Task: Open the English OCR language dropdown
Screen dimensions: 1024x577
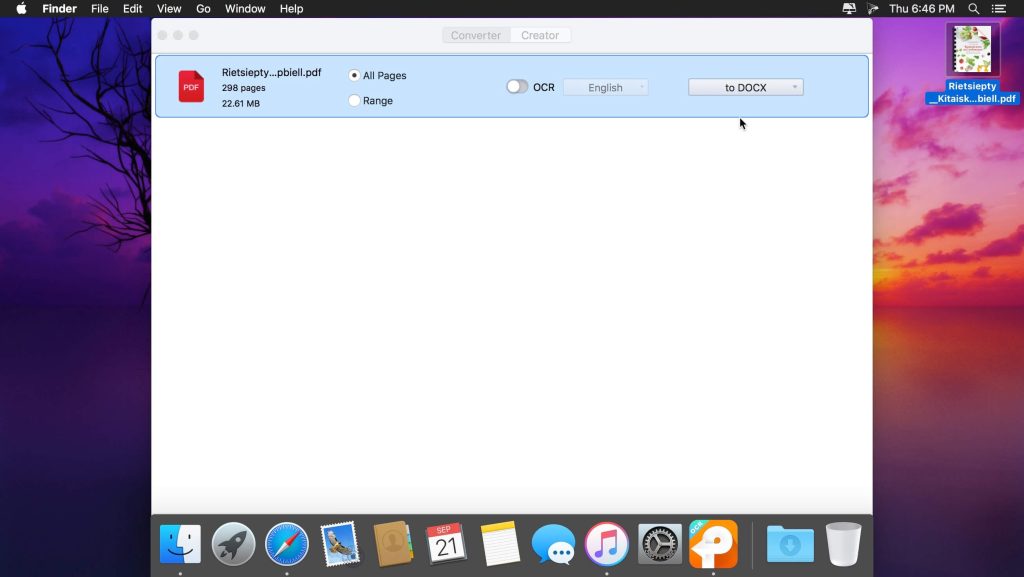Action: pyautogui.click(x=605, y=87)
